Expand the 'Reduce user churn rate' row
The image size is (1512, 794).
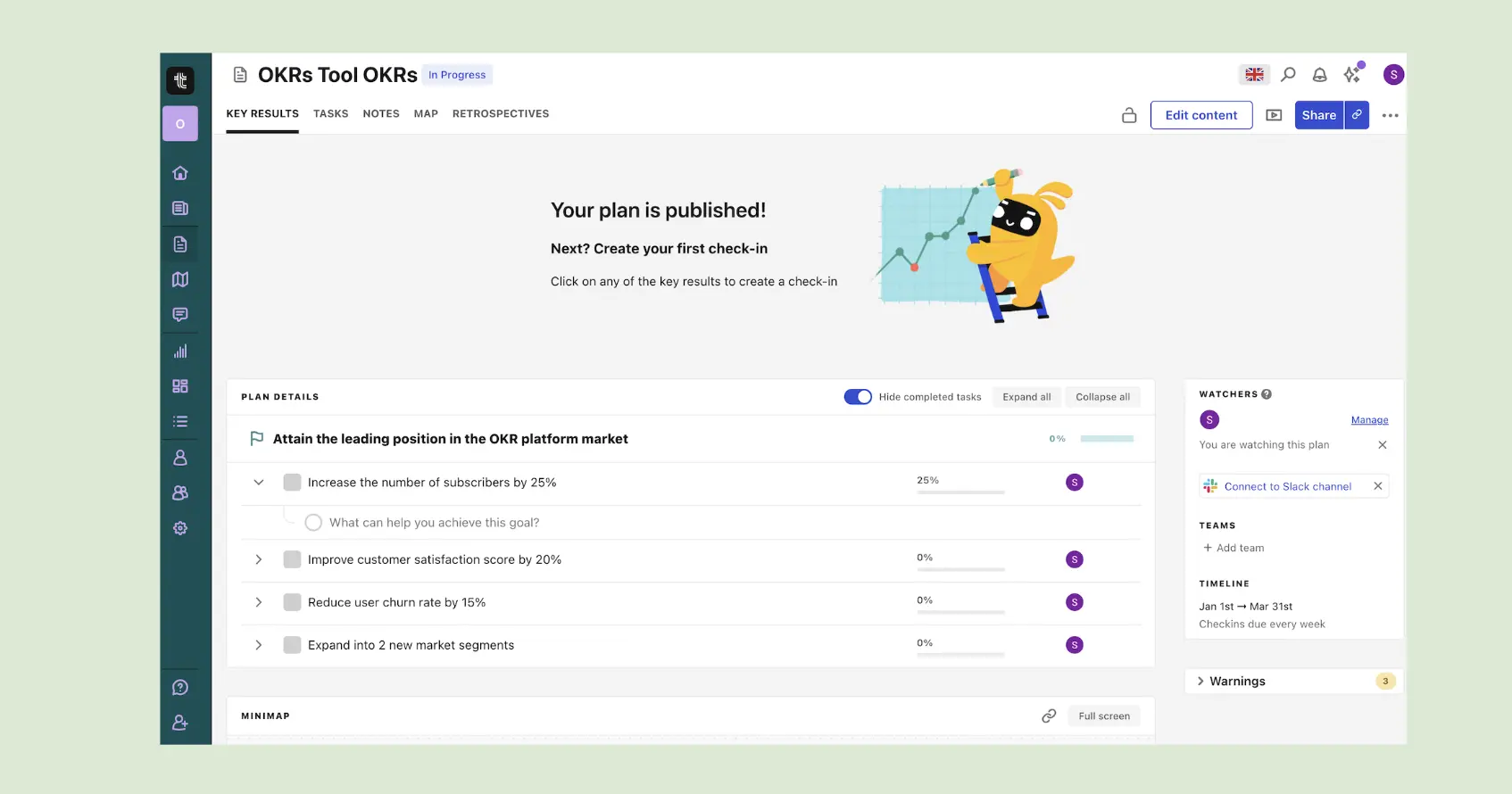259,602
